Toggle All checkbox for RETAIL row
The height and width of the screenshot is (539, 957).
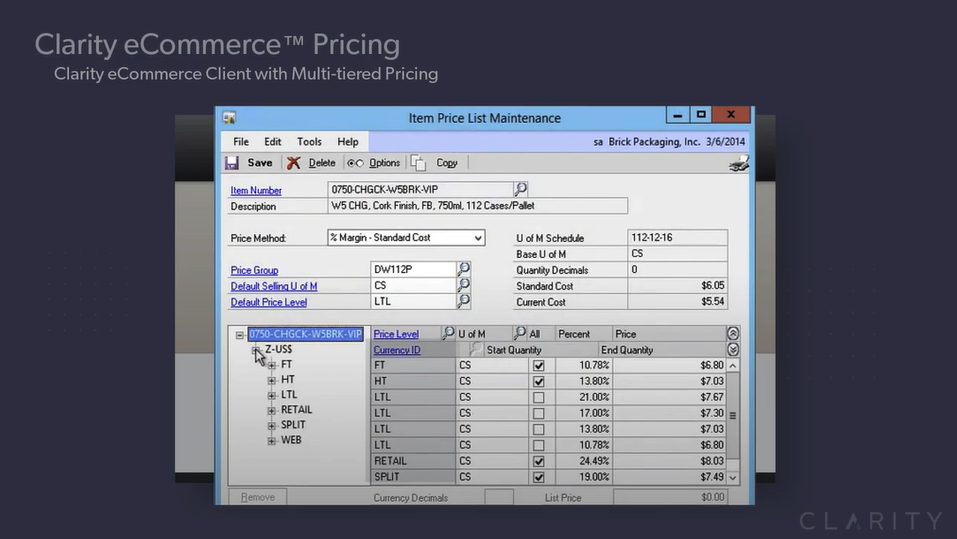click(x=538, y=461)
